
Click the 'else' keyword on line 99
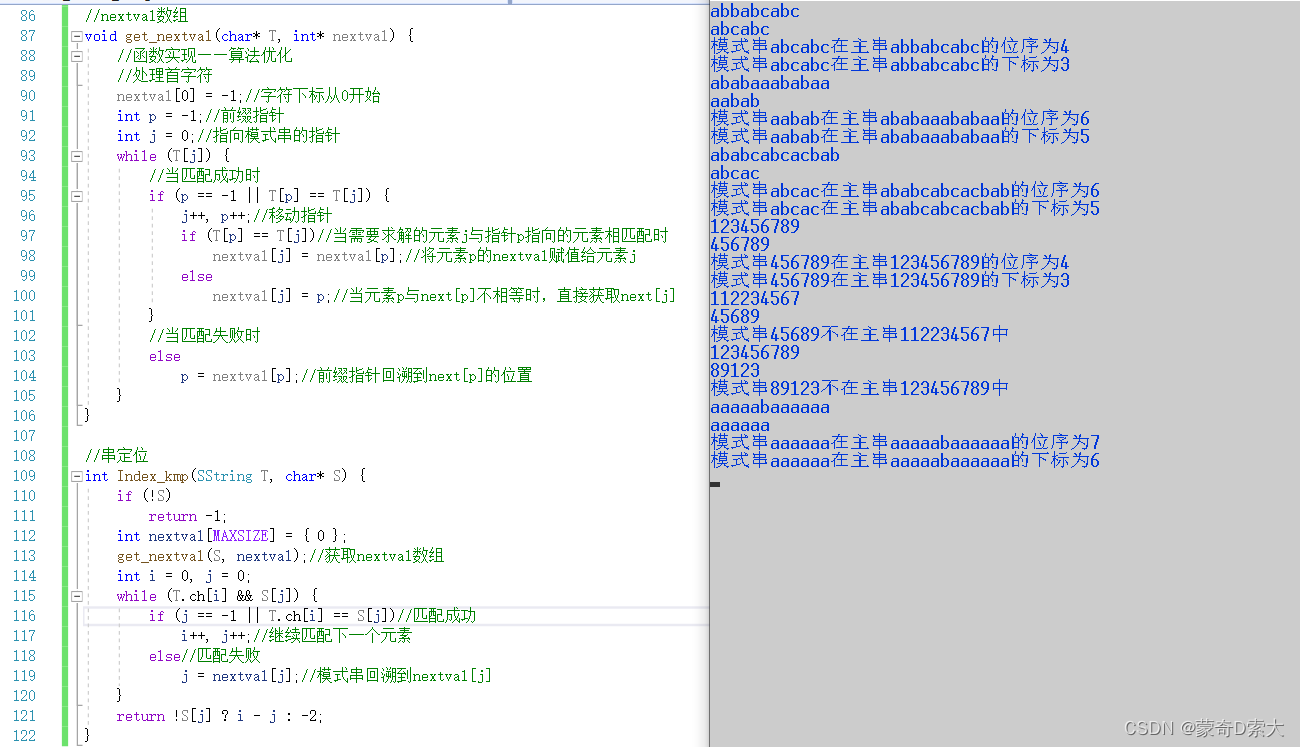pyautogui.click(x=197, y=276)
